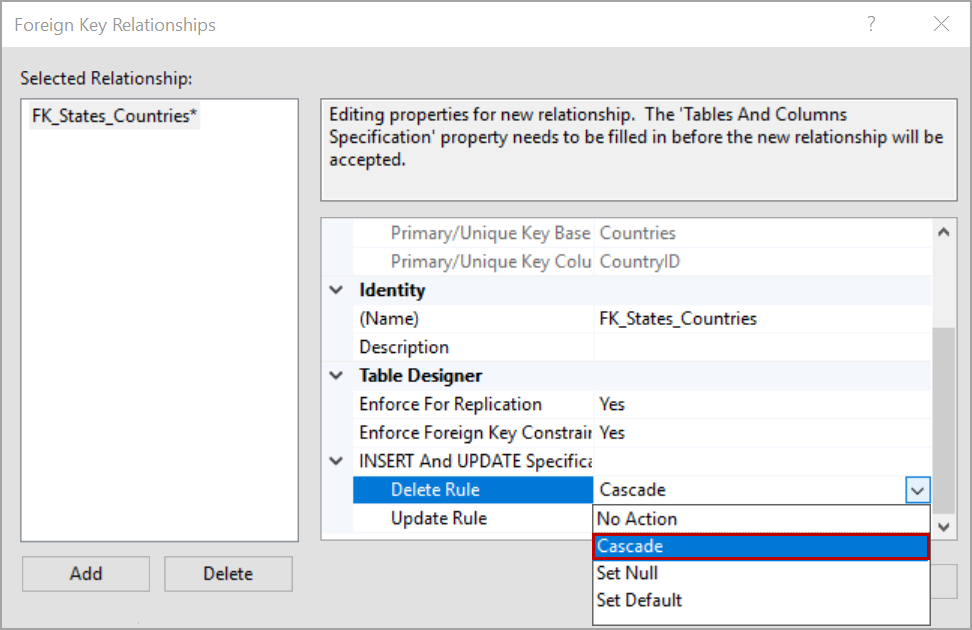Screen dimensions: 972x630
Task: Select FK_States_Countries in the relationship list
Action: pyautogui.click(x=112, y=116)
